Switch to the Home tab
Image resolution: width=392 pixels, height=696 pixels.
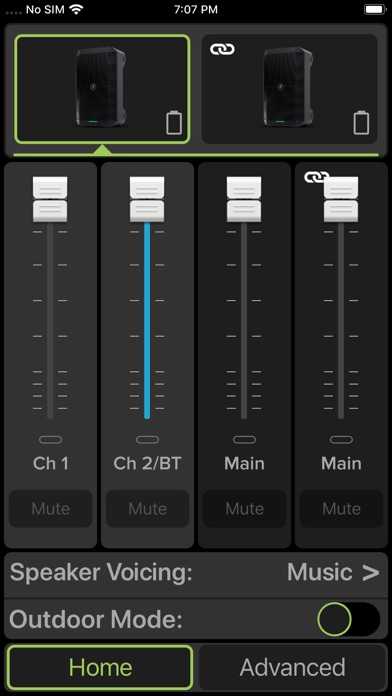[x=100, y=668]
